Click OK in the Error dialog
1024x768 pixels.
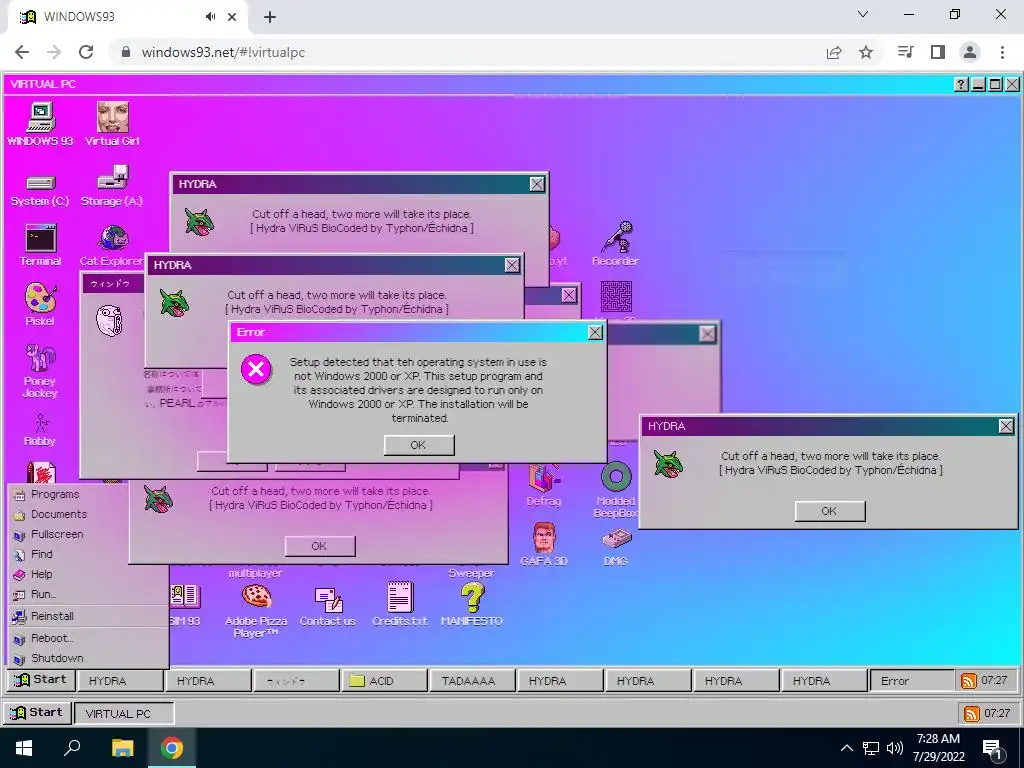click(x=419, y=445)
